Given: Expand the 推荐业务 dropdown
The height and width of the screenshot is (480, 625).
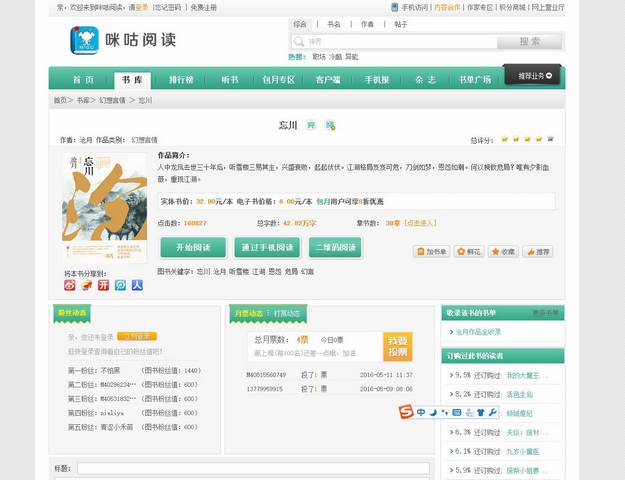Looking at the screenshot, I should click(533, 76).
